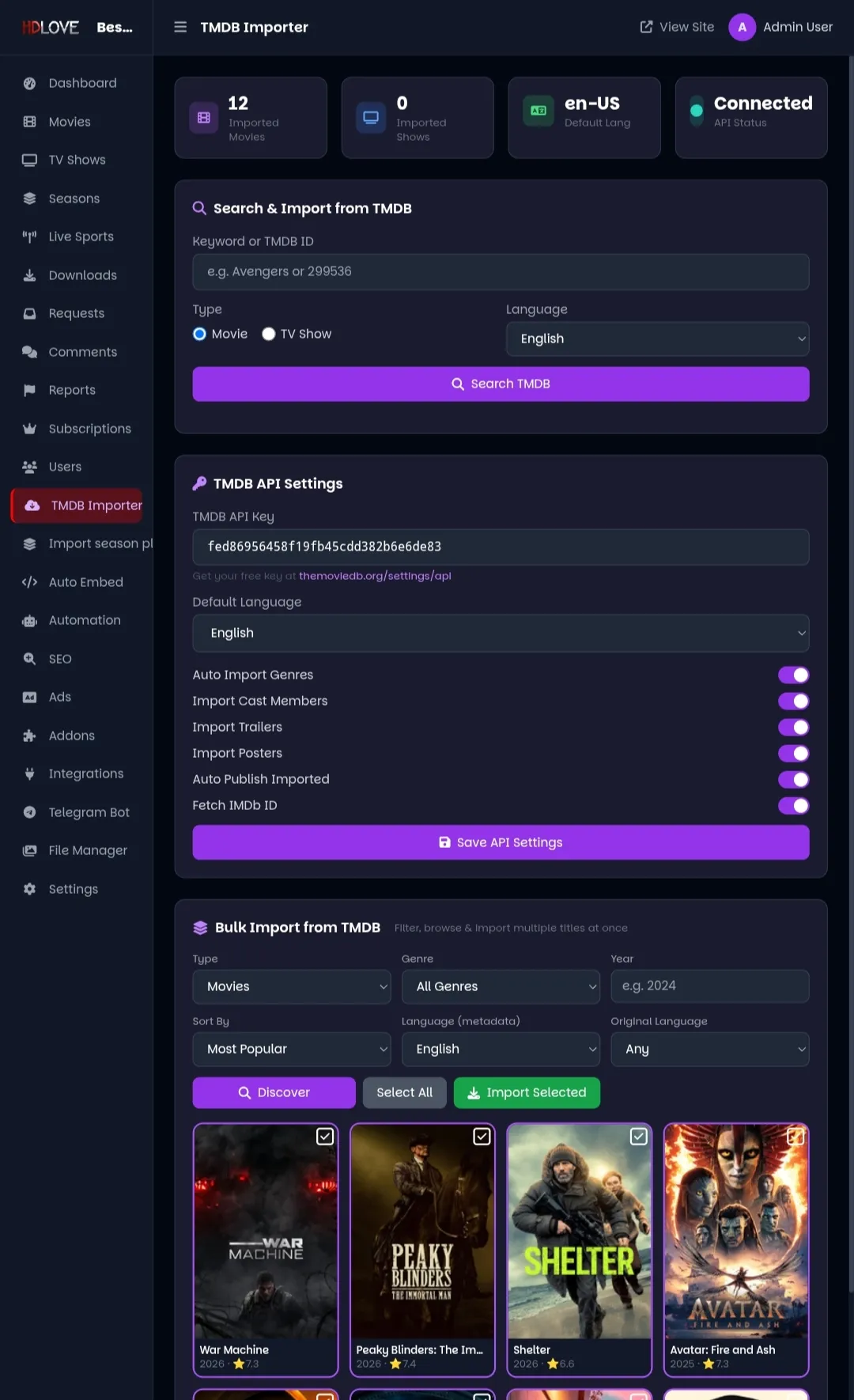The height and width of the screenshot is (1400, 854).
Task: Click the Settings gear icon in sidebar
Action: pos(29,889)
